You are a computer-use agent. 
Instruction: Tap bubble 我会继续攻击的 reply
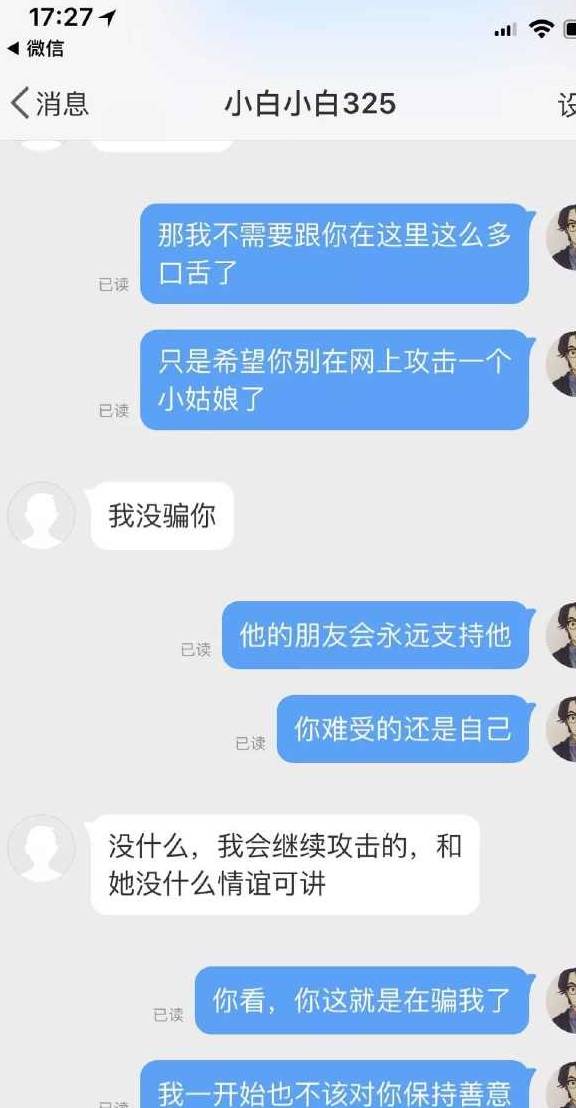[285, 865]
